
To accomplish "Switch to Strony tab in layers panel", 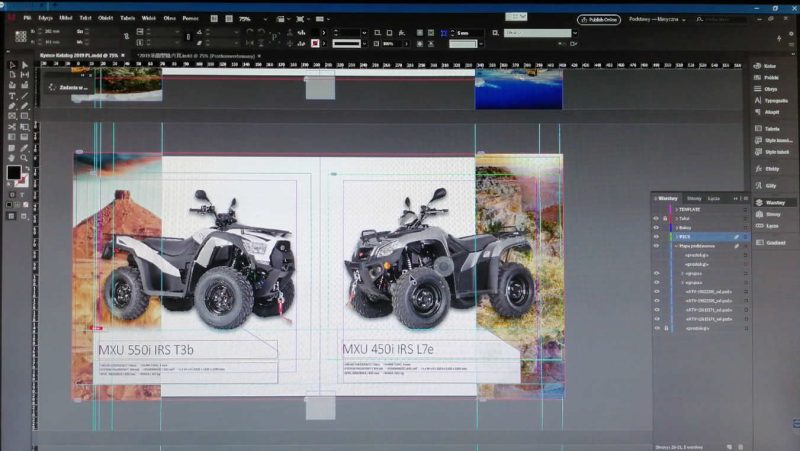I will (x=694, y=198).
